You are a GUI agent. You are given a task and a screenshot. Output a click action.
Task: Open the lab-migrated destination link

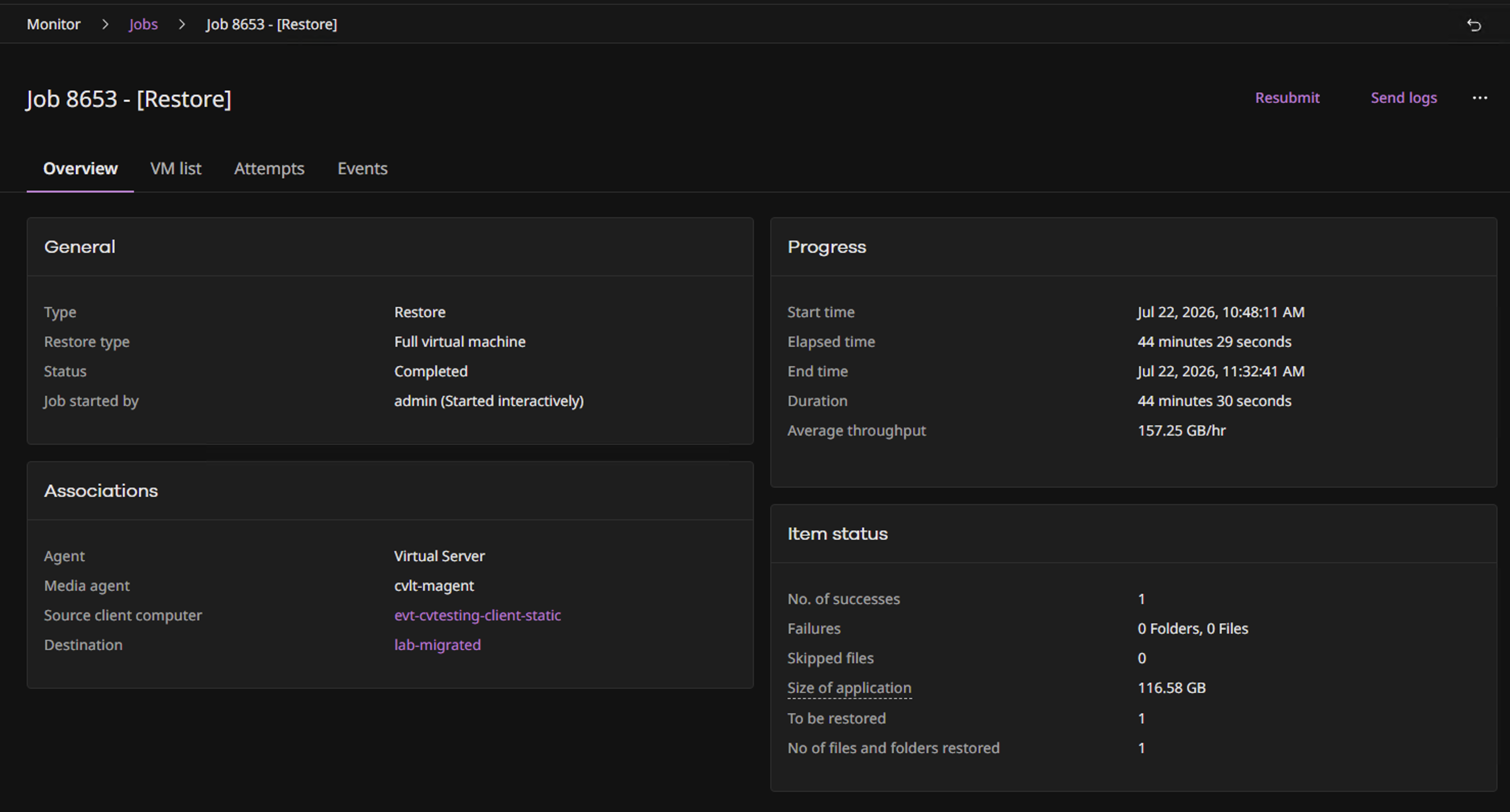(437, 644)
